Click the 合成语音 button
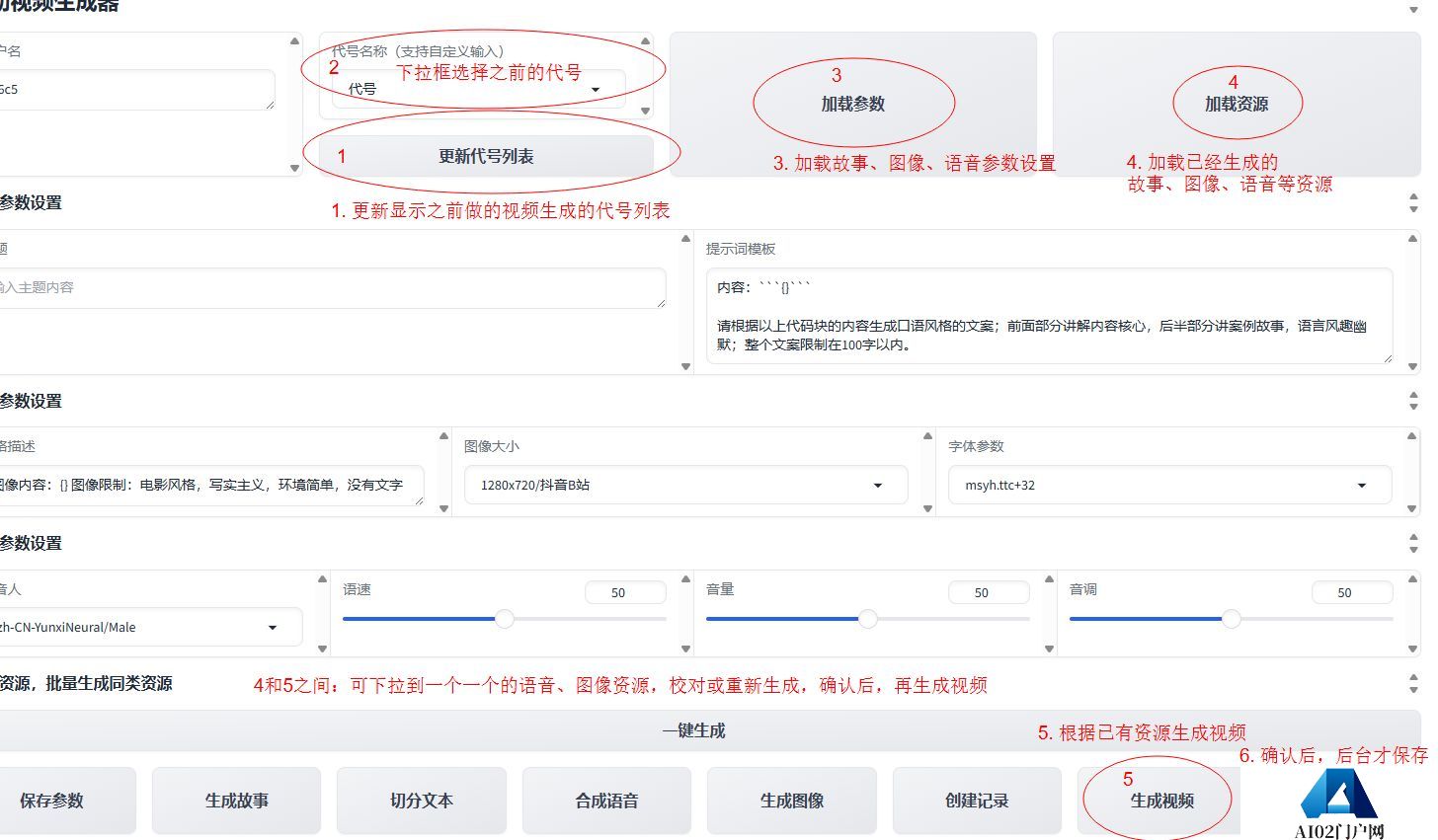1438x840 pixels. [x=607, y=801]
